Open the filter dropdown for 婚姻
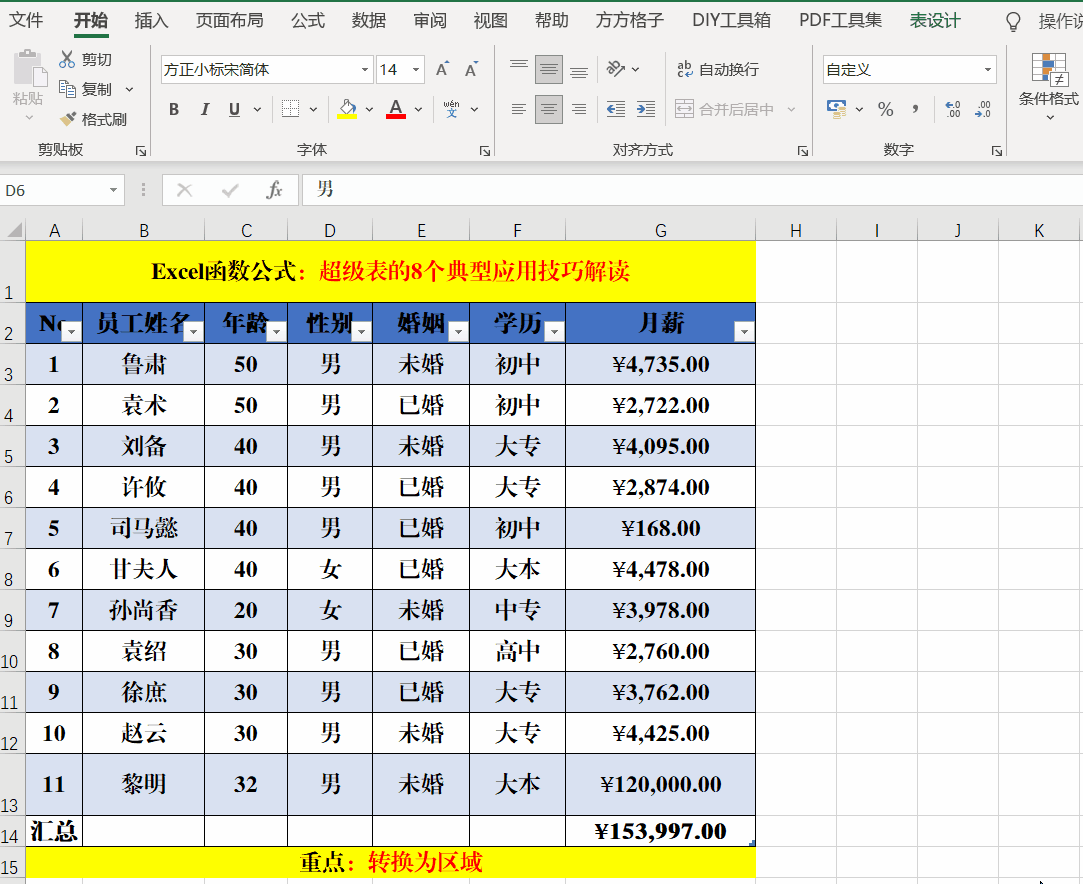Screen dimensions: 1083x884 pyautogui.click(x=459, y=332)
